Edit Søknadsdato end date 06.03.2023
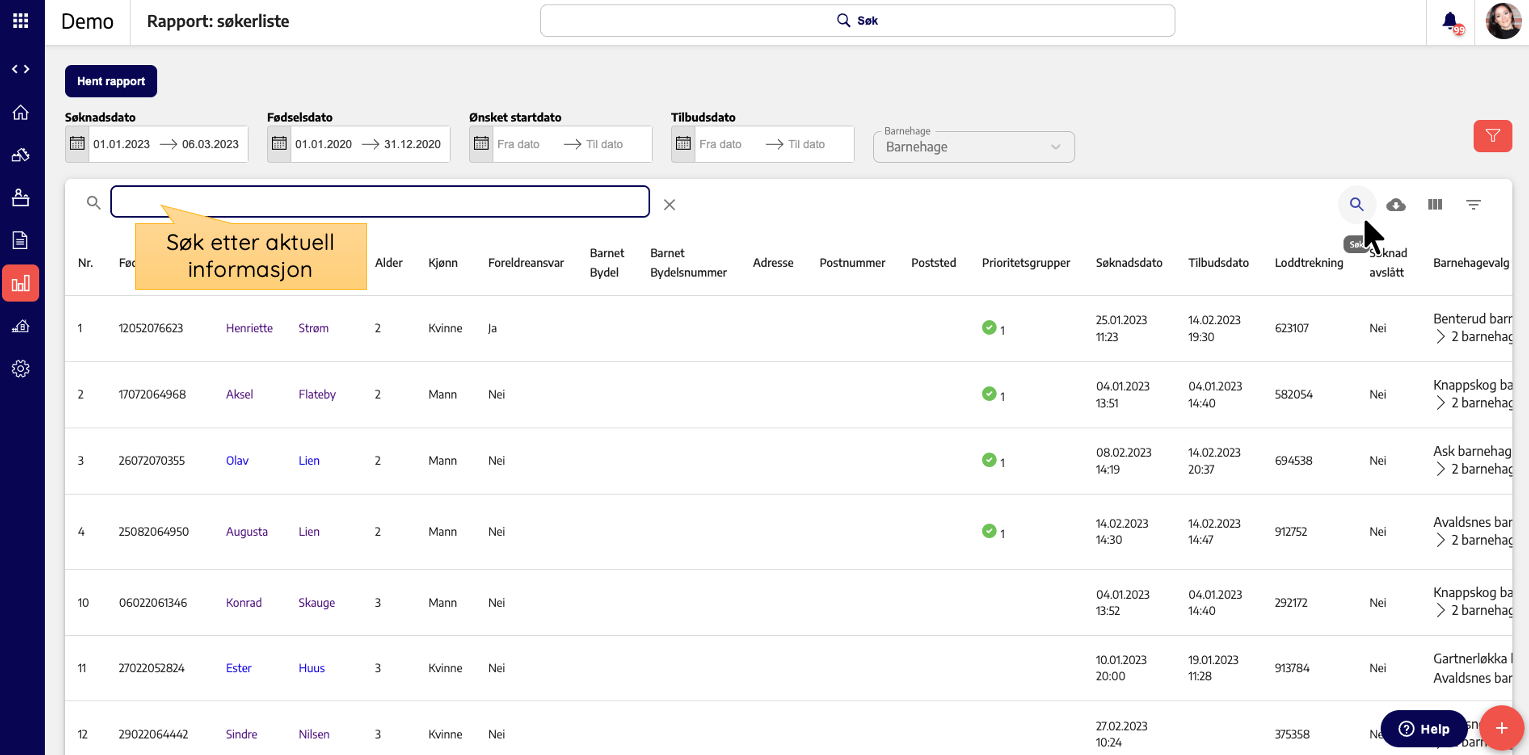This screenshot has width=1529, height=755. [210, 144]
